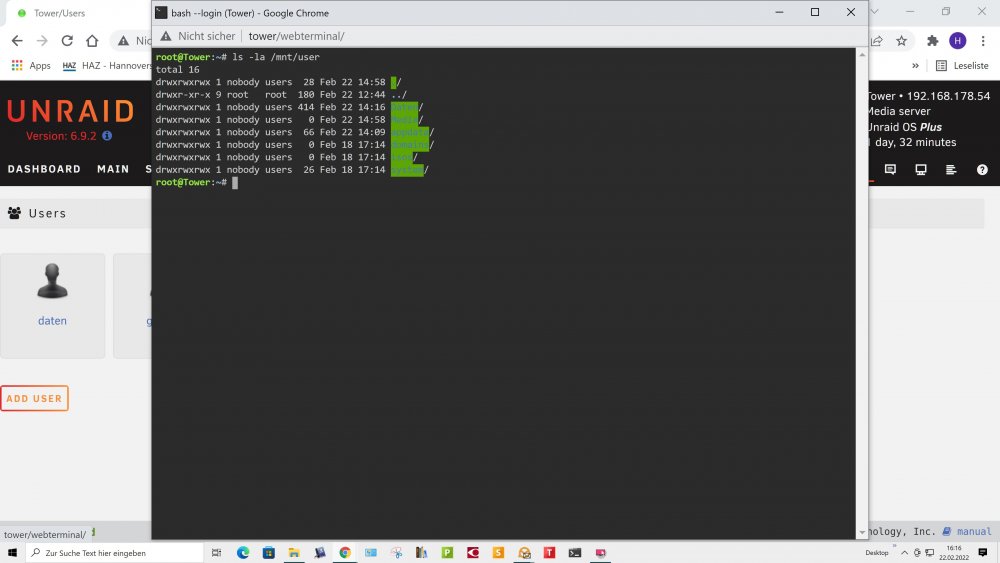Open the Windows notification center
This screenshot has width=1000, height=563.
pyautogui.click(x=983, y=553)
